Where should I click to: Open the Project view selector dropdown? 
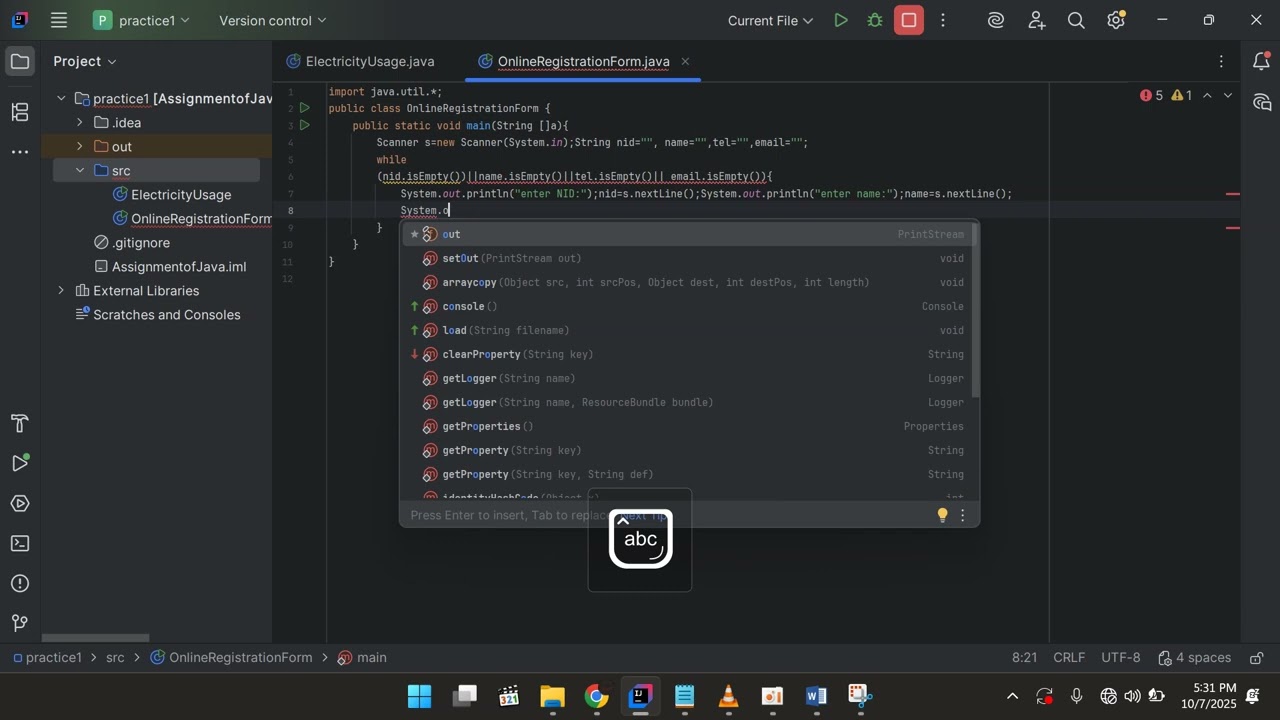coord(85,61)
